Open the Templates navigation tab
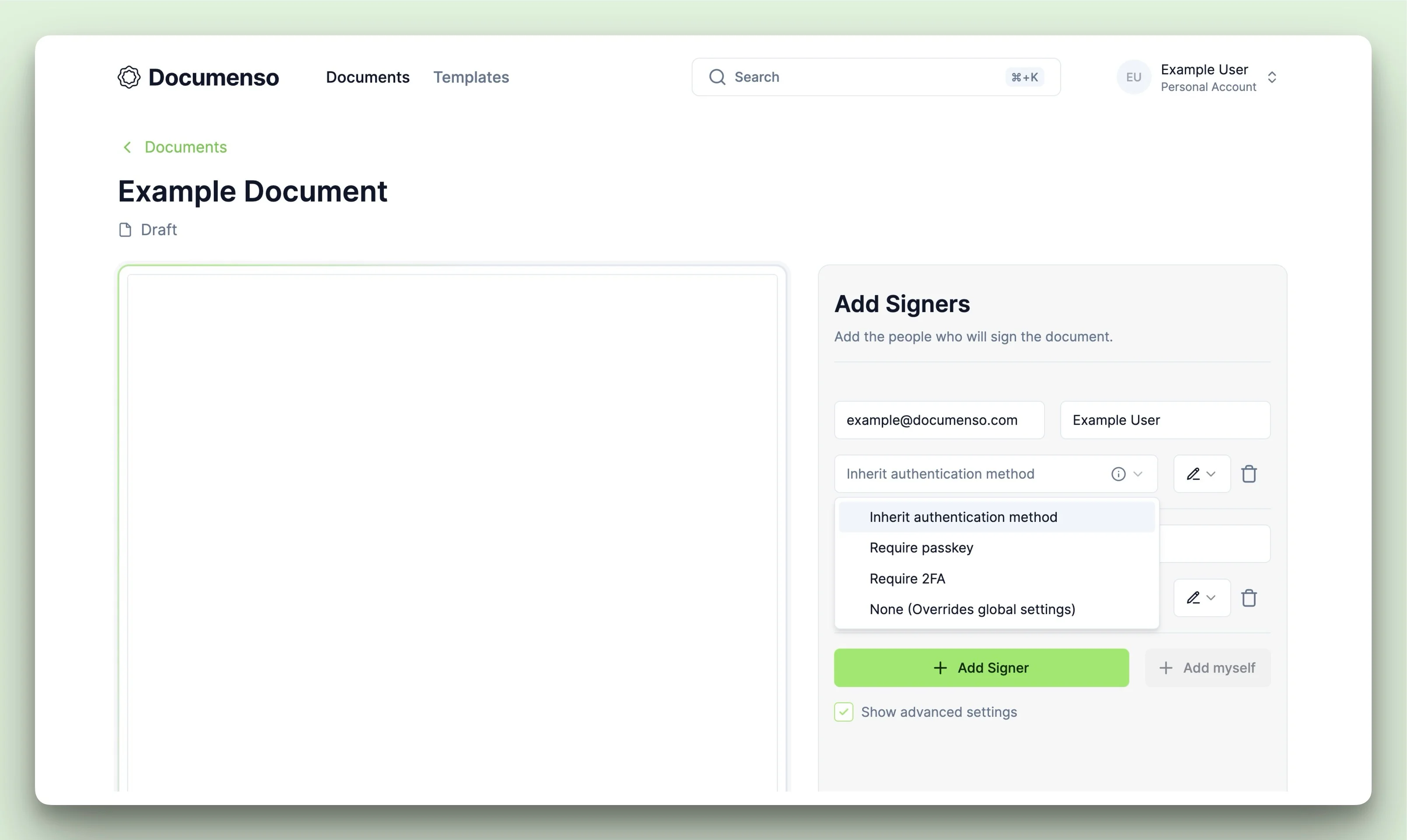The image size is (1407, 840). point(471,77)
